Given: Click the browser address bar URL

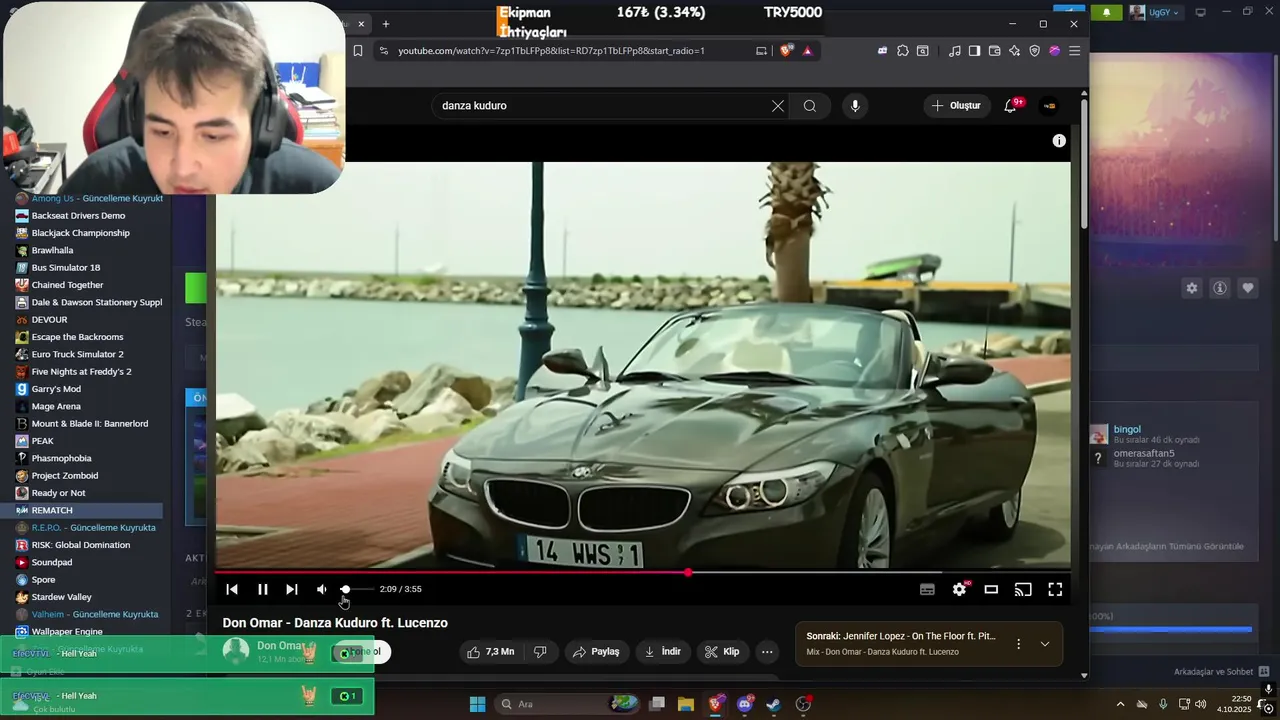Looking at the screenshot, I should click(551, 51).
